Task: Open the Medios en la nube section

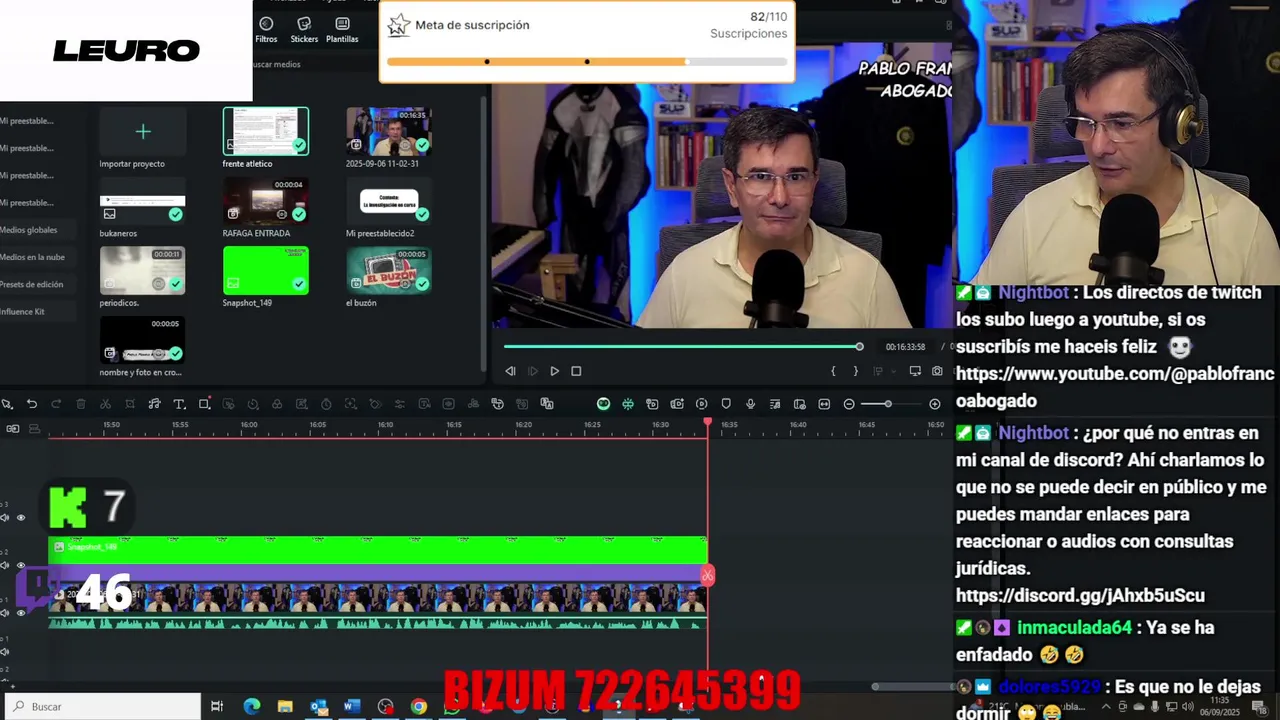Action: [32, 257]
